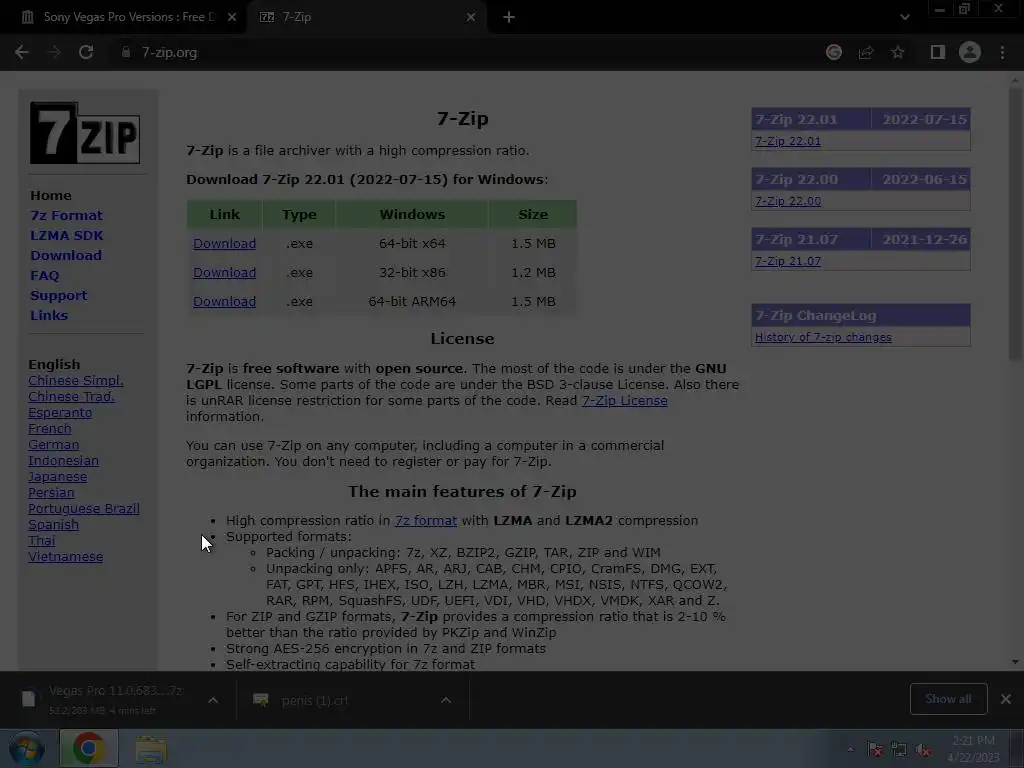
Task: Open the Windows Start button
Action: 27,748
